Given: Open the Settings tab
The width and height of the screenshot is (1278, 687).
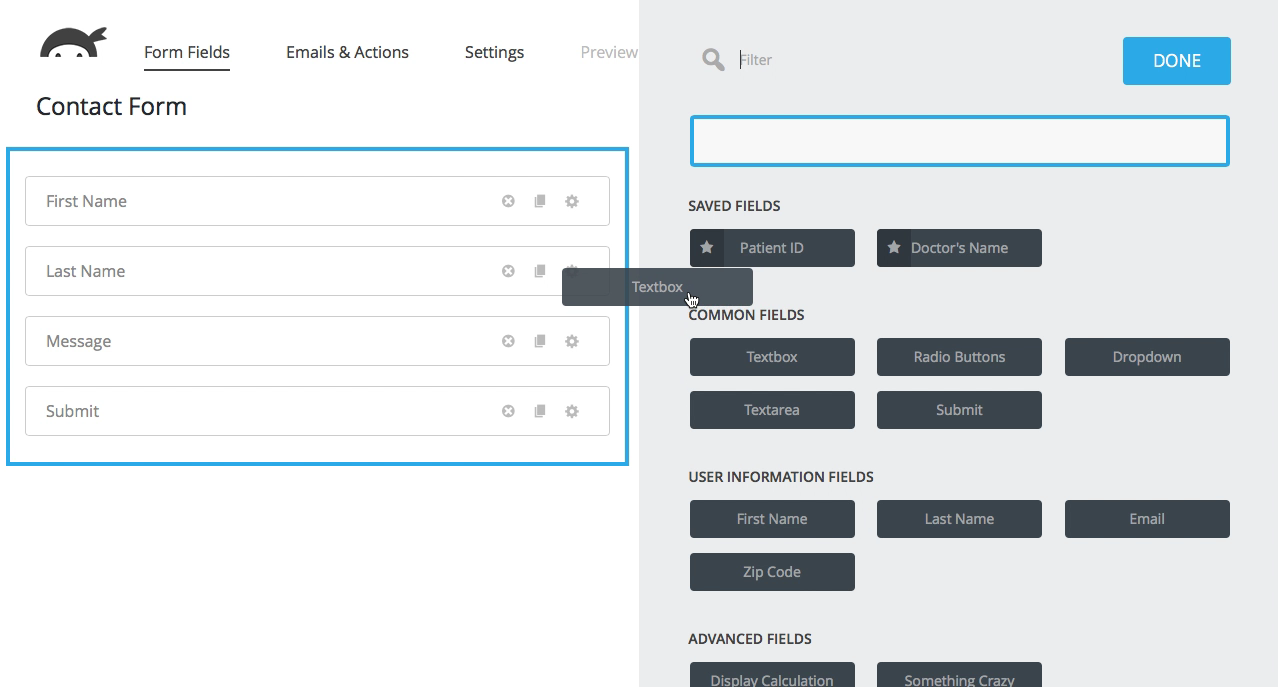Looking at the screenshot, I should tap(494, 52).
